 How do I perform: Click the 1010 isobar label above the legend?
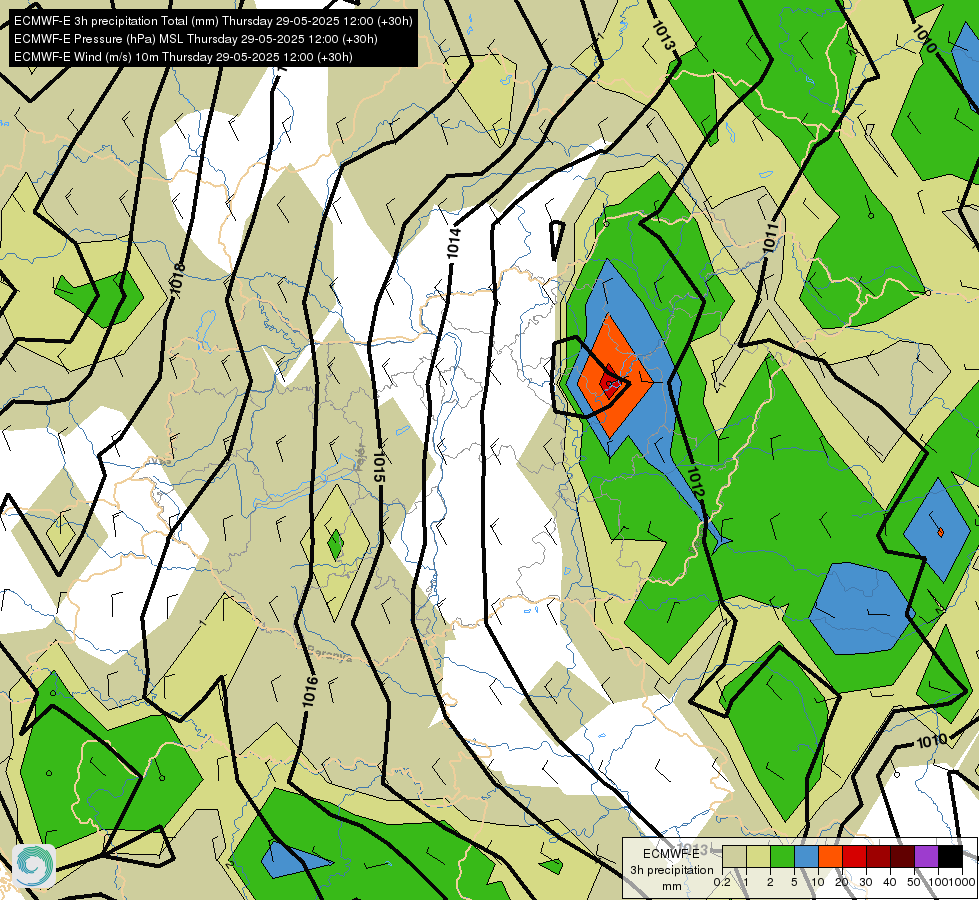pyautogui.click(x=932, y=741)
